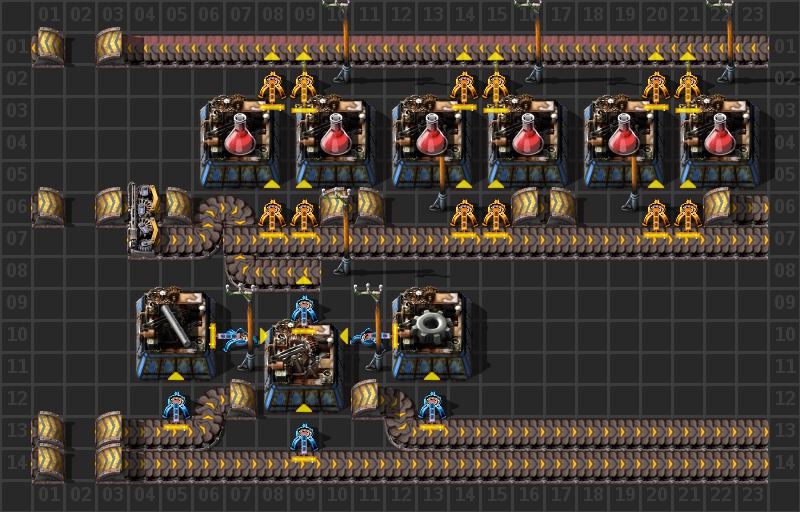Open science pack assembler centered on column 07
800x512 pixels.
240,143
